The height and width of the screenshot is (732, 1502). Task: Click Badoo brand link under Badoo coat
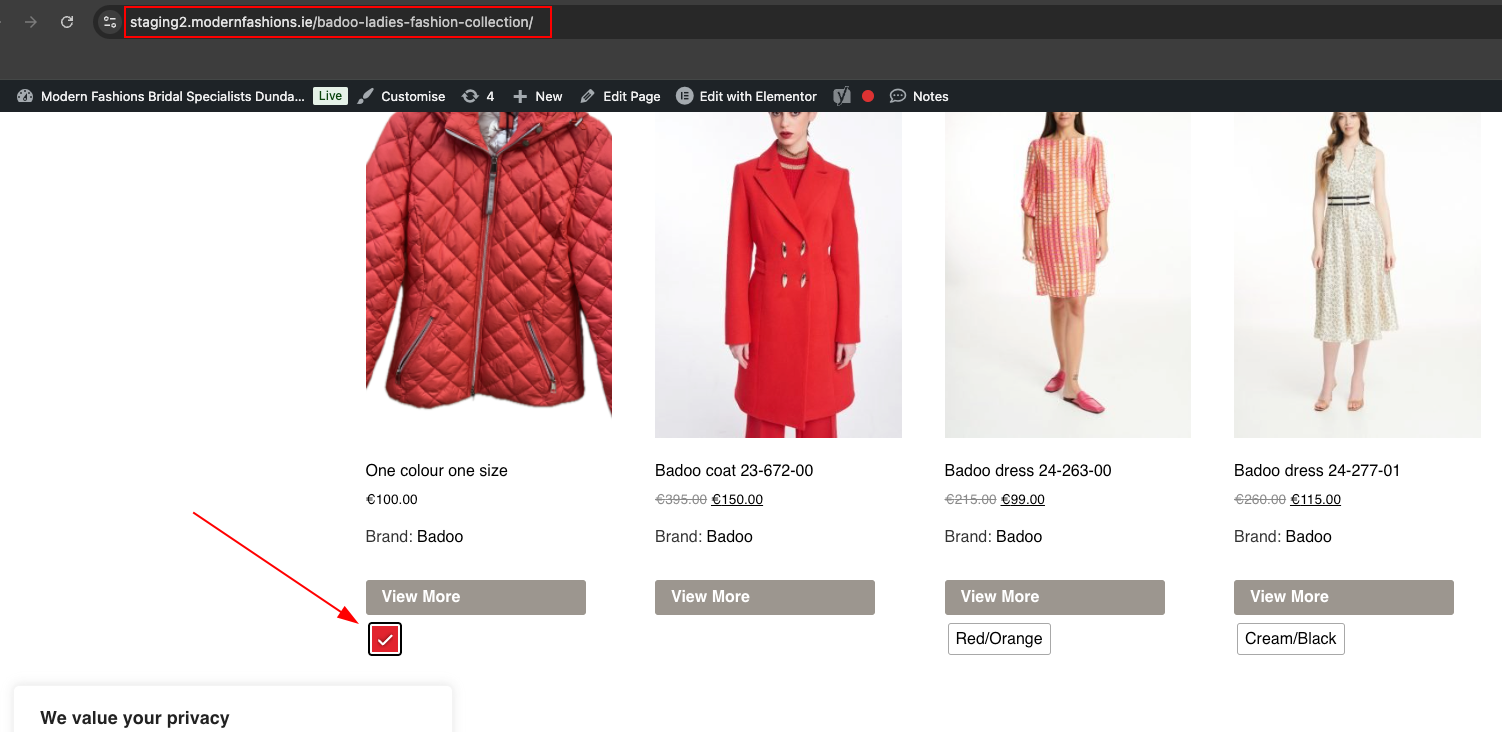pyautogui.click(x=730, y=536)
